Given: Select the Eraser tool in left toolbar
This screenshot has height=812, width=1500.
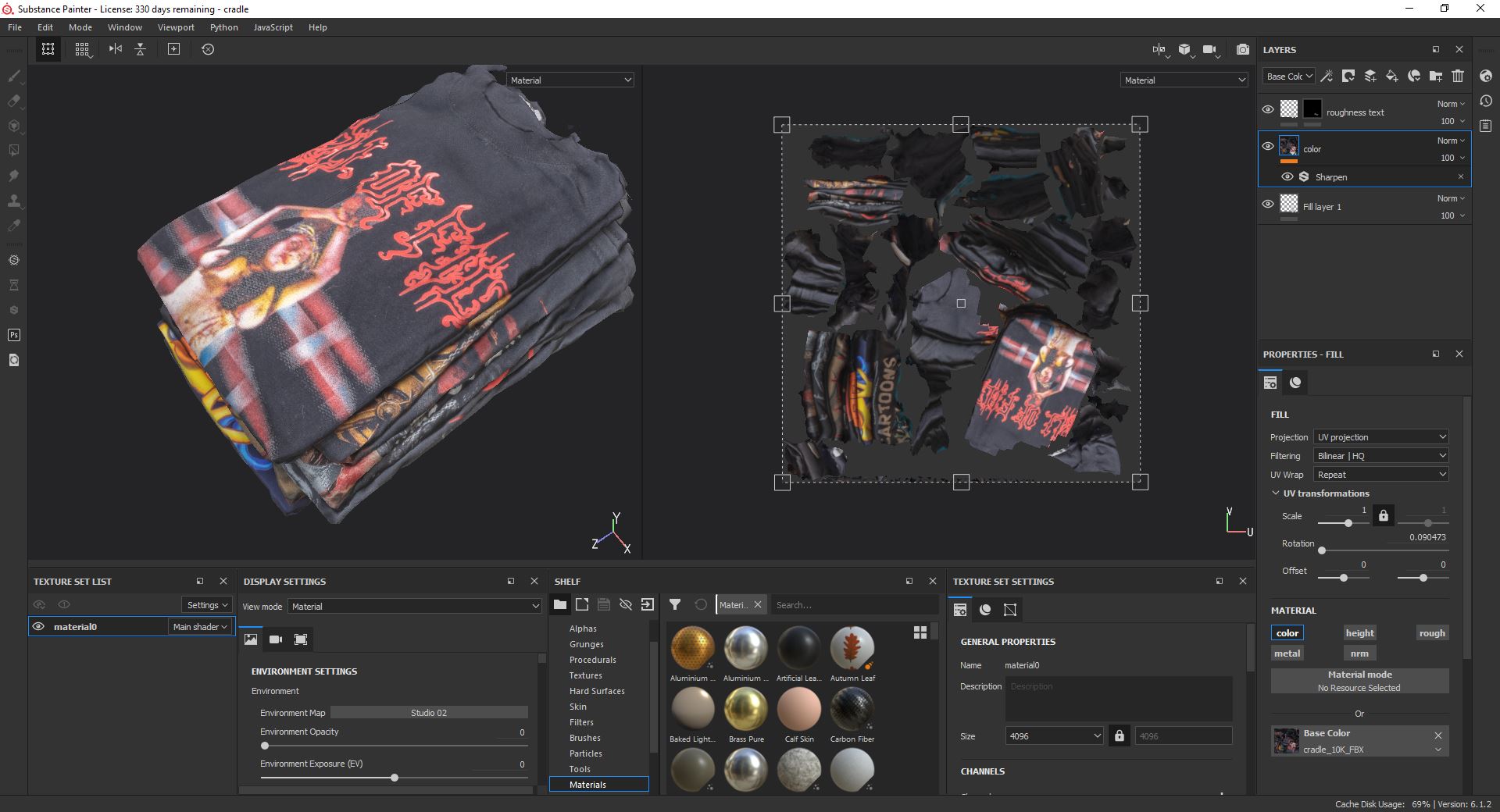Looking at the screenshot, I should pos(14,101).
